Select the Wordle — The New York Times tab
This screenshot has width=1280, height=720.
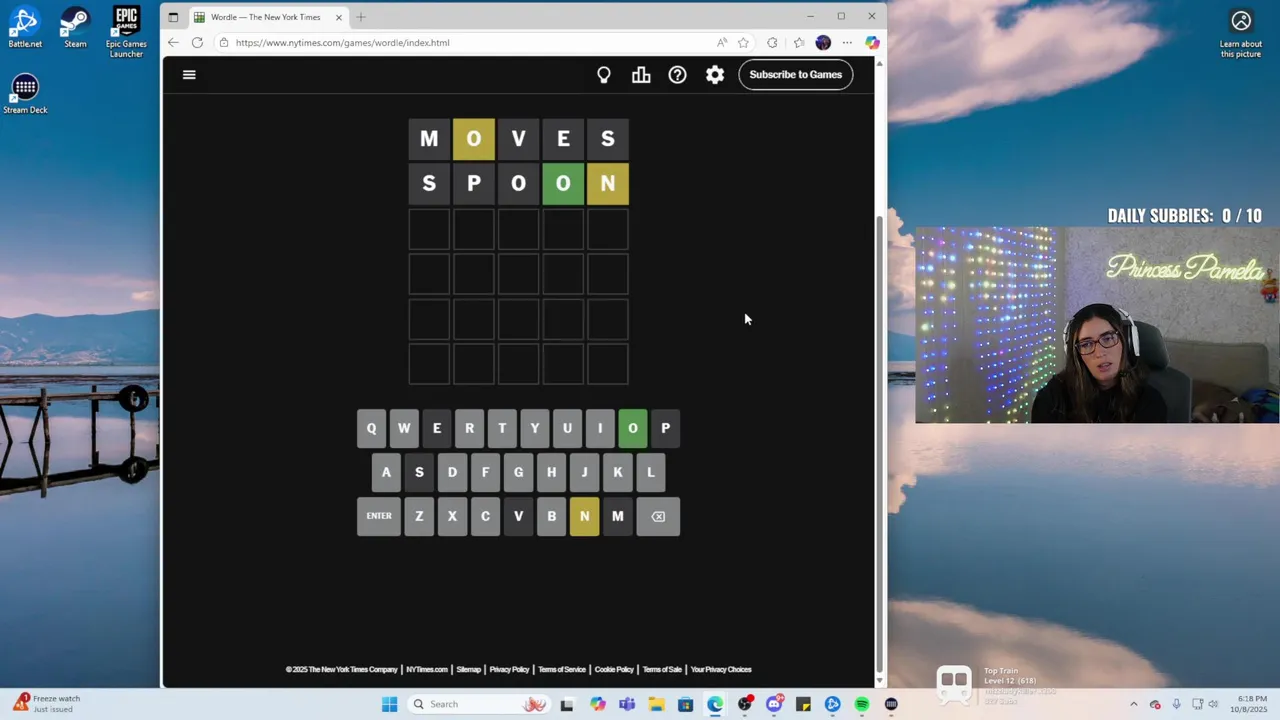pos(268,17)
